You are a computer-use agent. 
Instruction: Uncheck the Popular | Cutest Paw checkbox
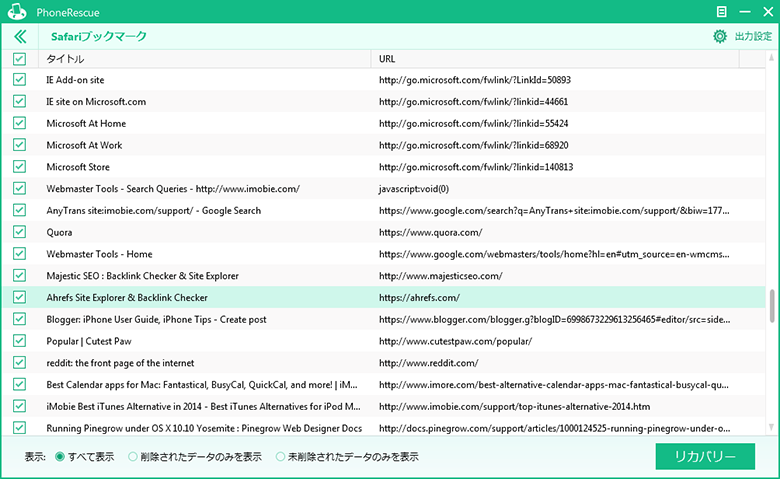coord(19,341)
